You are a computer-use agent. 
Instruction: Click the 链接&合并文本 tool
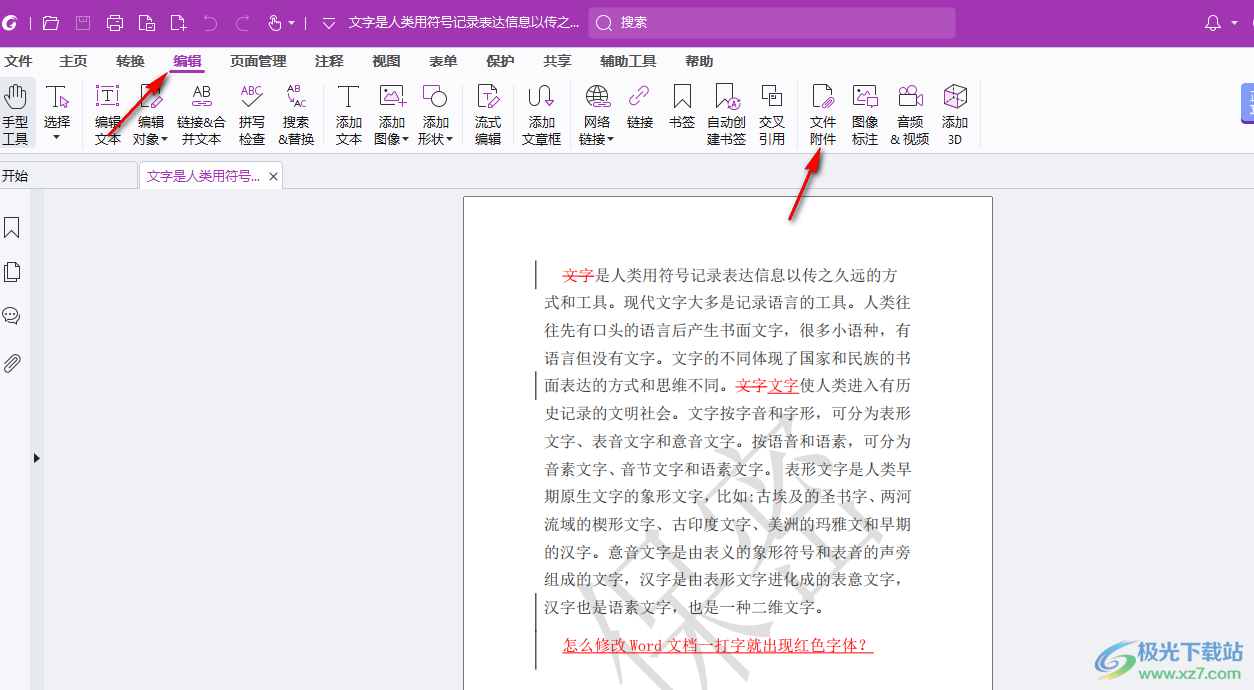[202, 114]
